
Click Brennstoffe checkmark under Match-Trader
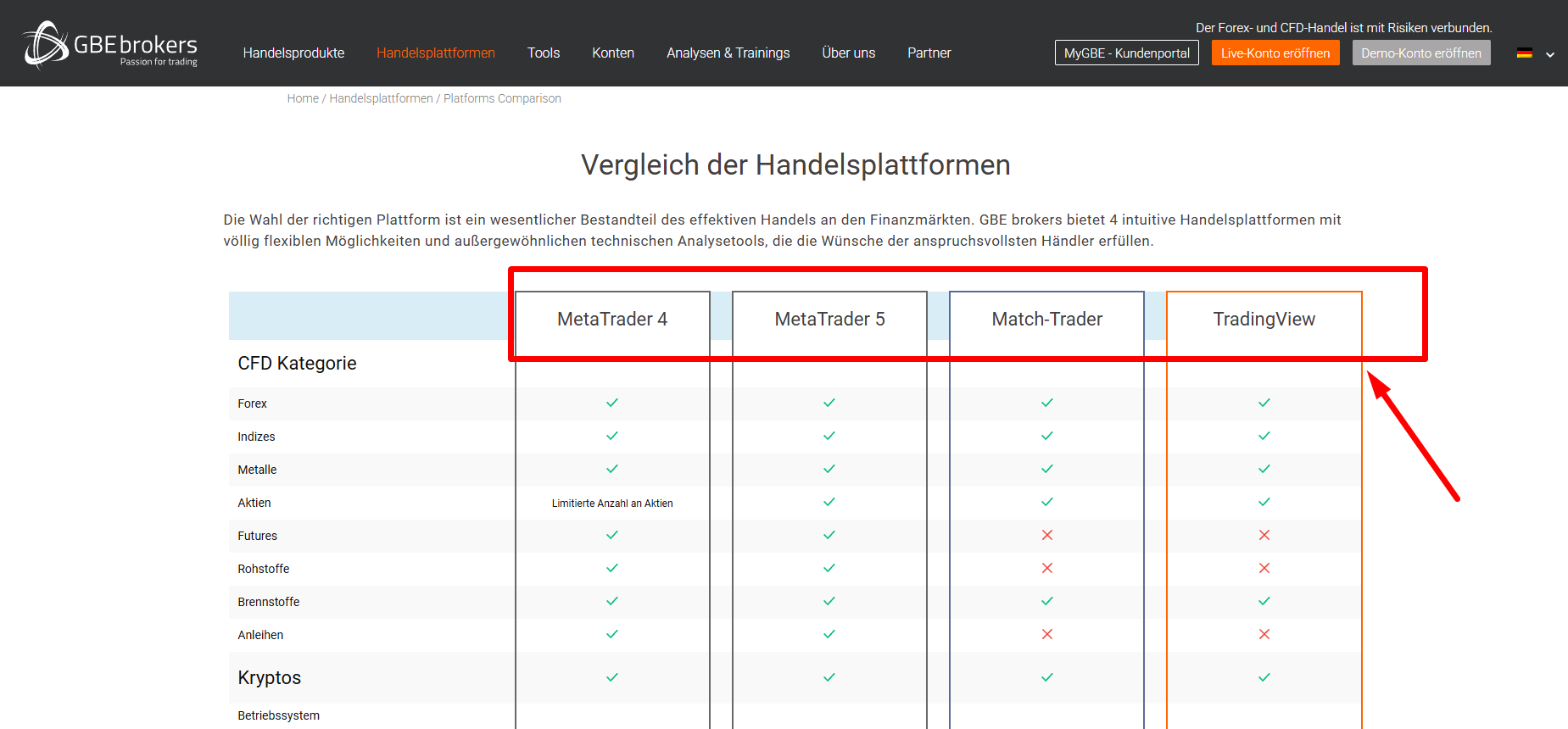tap(1047, 601)
